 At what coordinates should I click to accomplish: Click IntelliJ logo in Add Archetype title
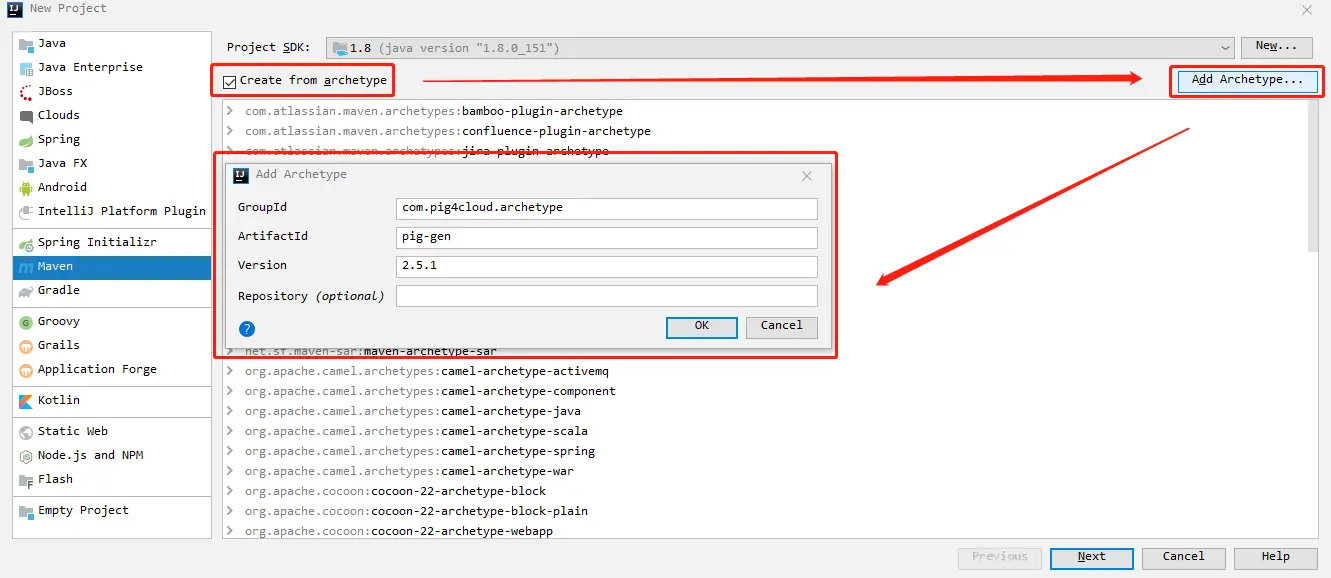(240, 175)
